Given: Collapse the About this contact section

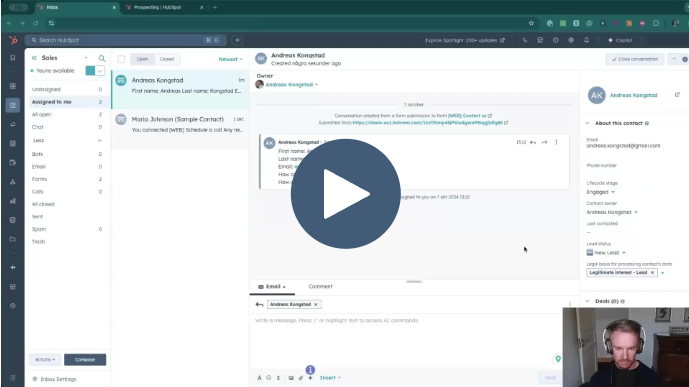Looking at the screenshot, I should tap(588, 123).
